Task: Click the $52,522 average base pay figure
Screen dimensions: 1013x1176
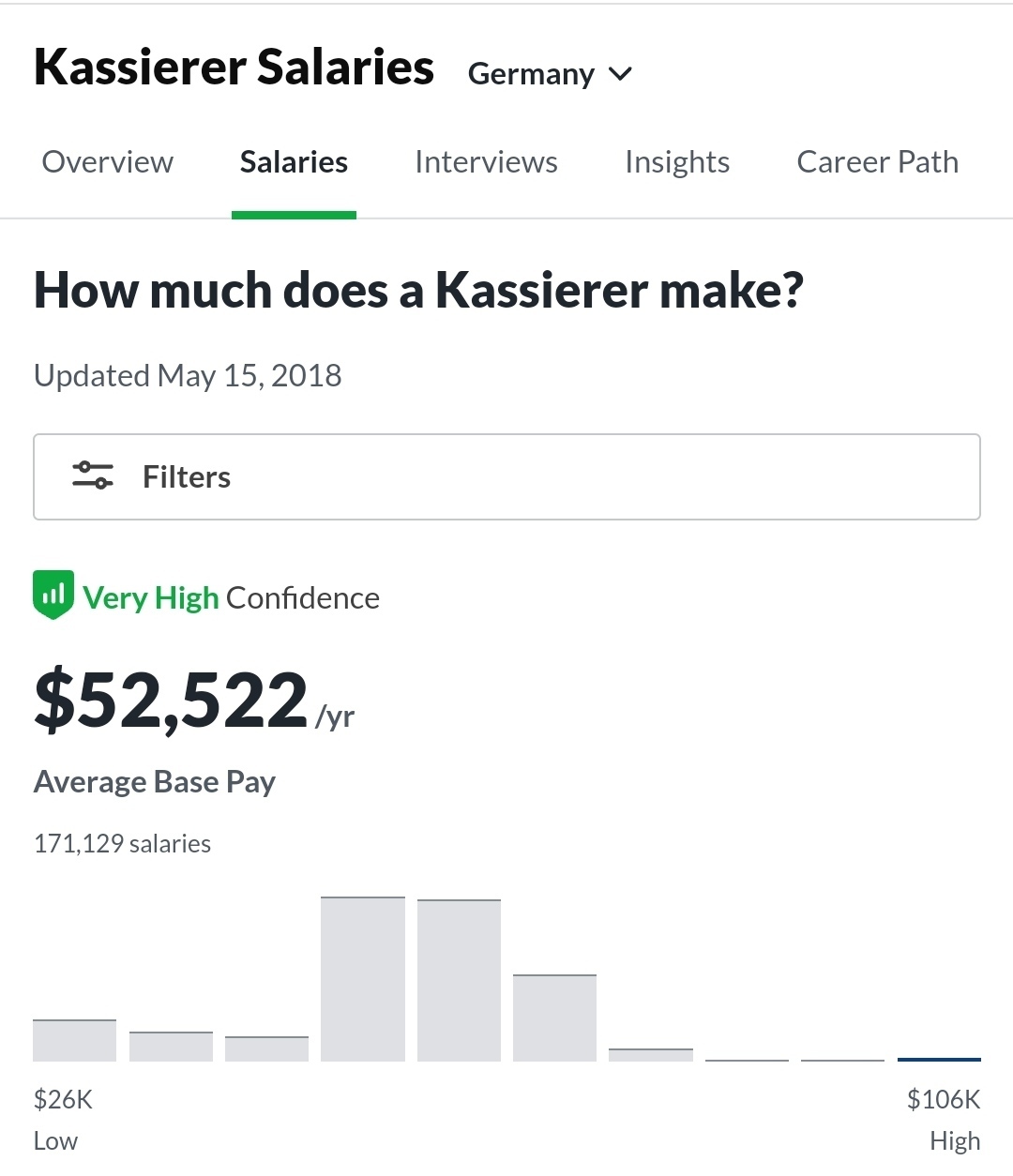Action: point(171,701)
